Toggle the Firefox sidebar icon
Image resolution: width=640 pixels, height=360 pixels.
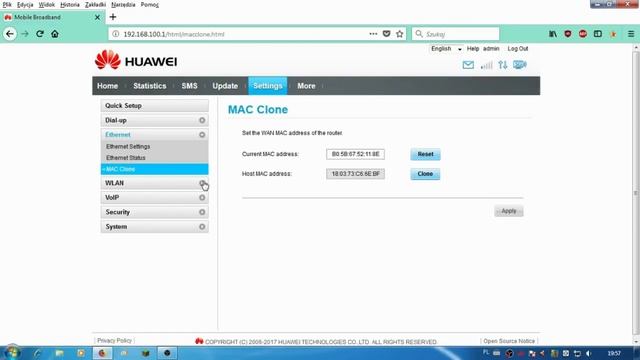tap(598, 34)
